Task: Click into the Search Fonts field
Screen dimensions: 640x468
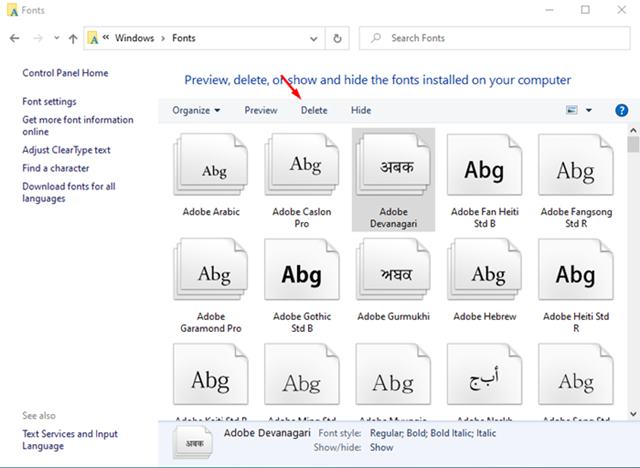Action: click(x=495, y=38)
